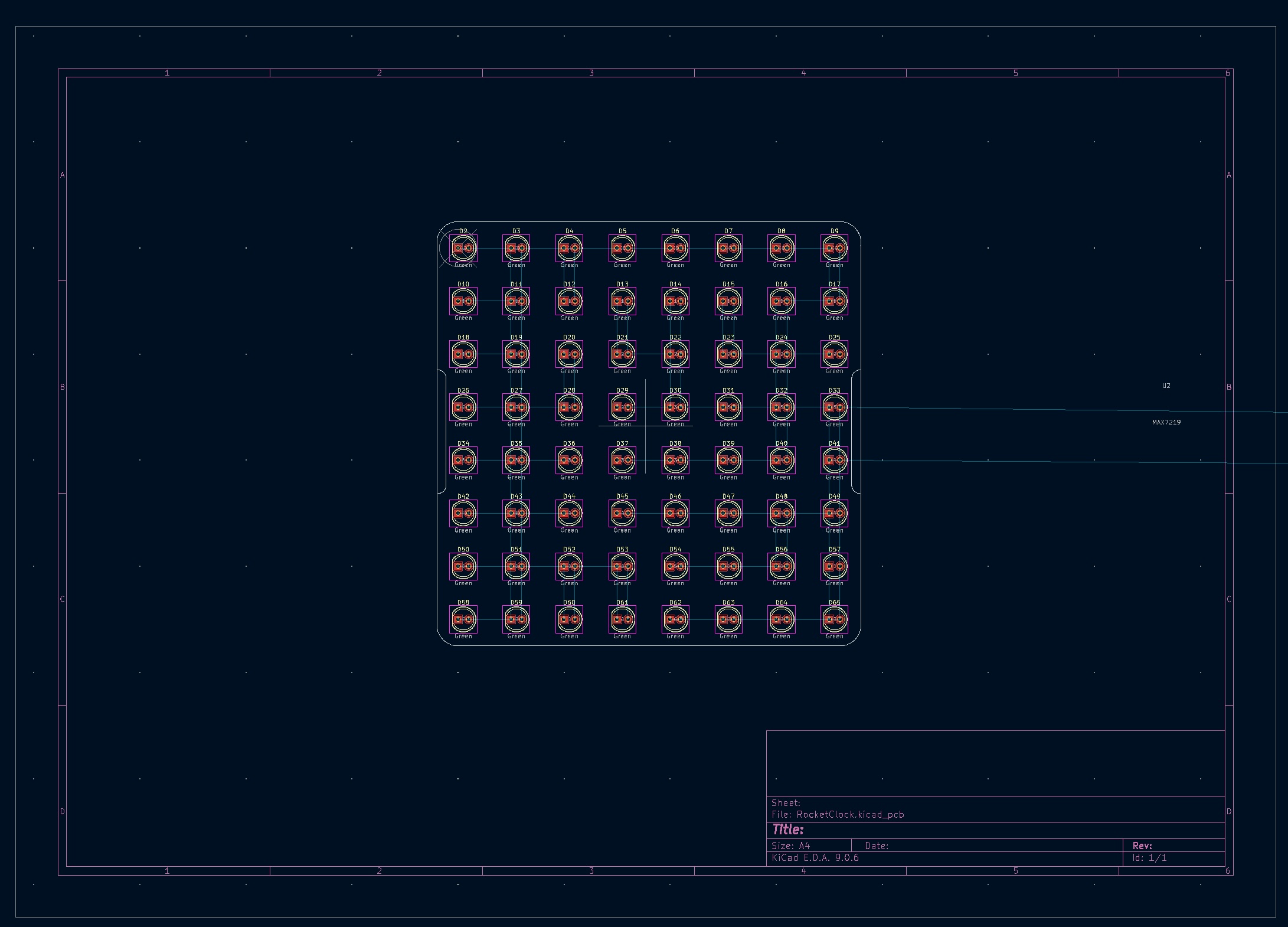Select the D30 LED footprint
This screenshot has height=927, width=1288.
click(x=675, y=407)
